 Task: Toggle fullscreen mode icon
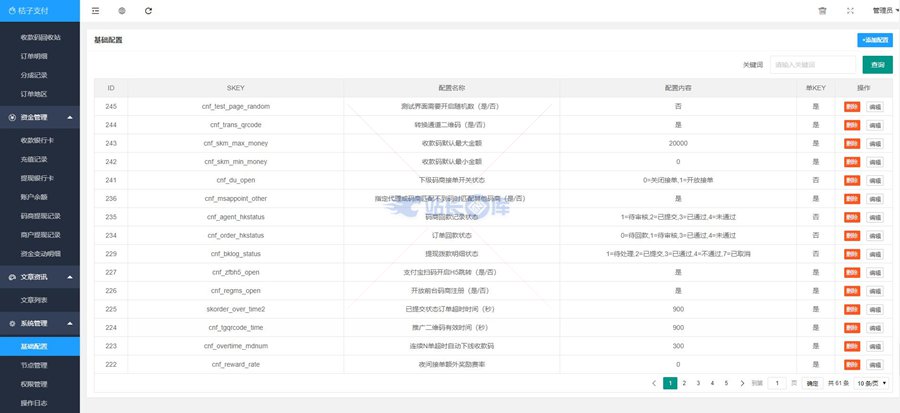point(850,11)
